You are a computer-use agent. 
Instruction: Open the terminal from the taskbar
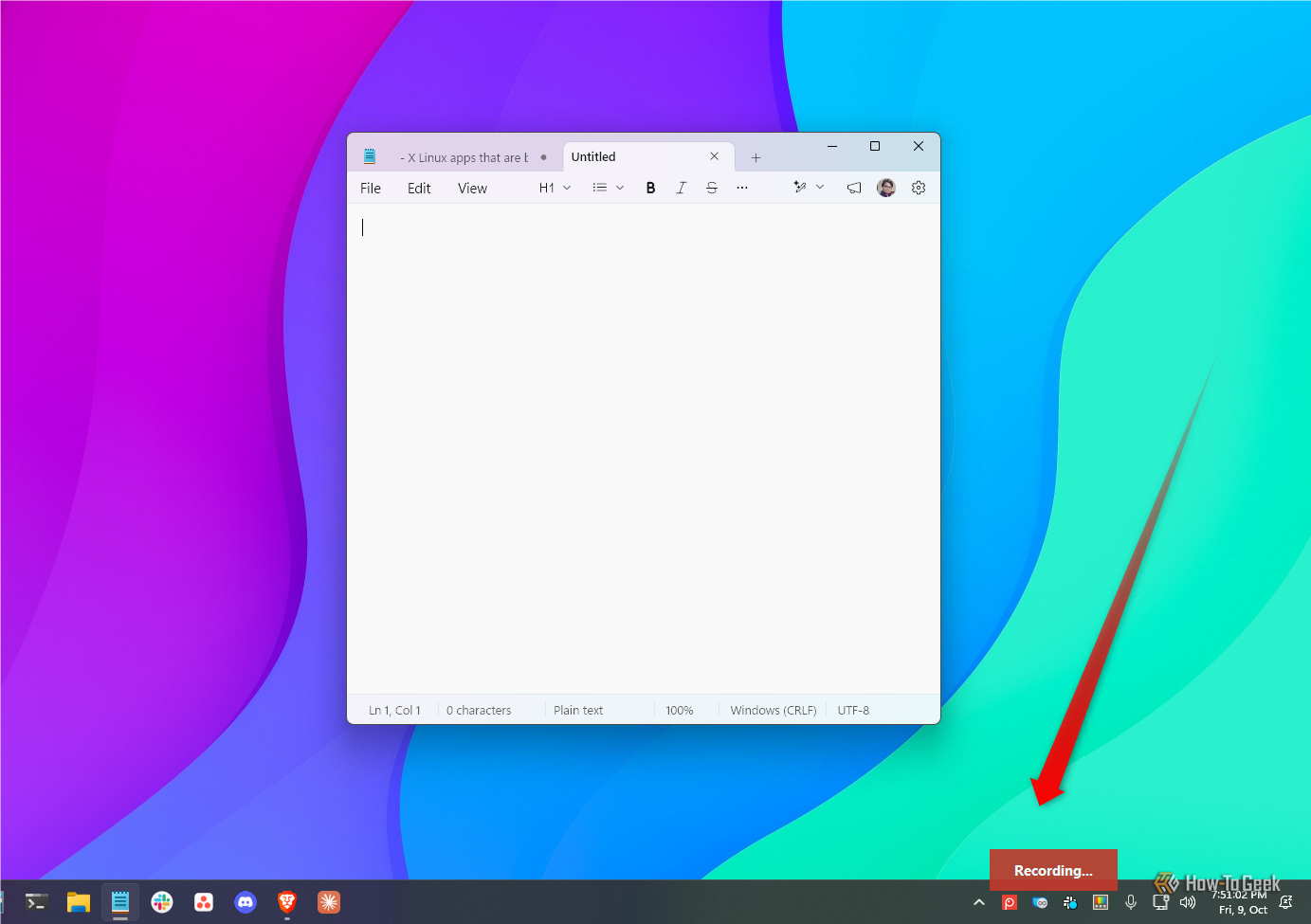click(37, 902)
